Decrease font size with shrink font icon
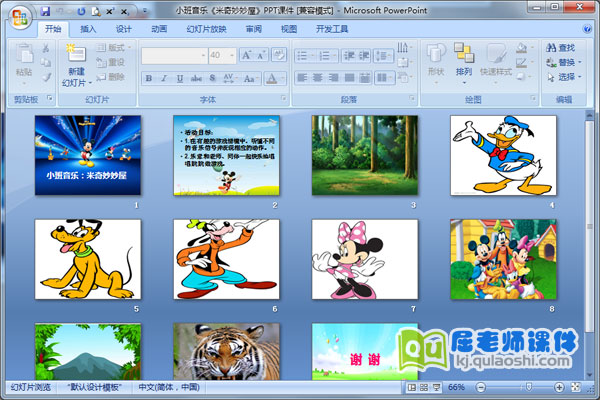This screenshot has height=400, width=600. (262, 56)
